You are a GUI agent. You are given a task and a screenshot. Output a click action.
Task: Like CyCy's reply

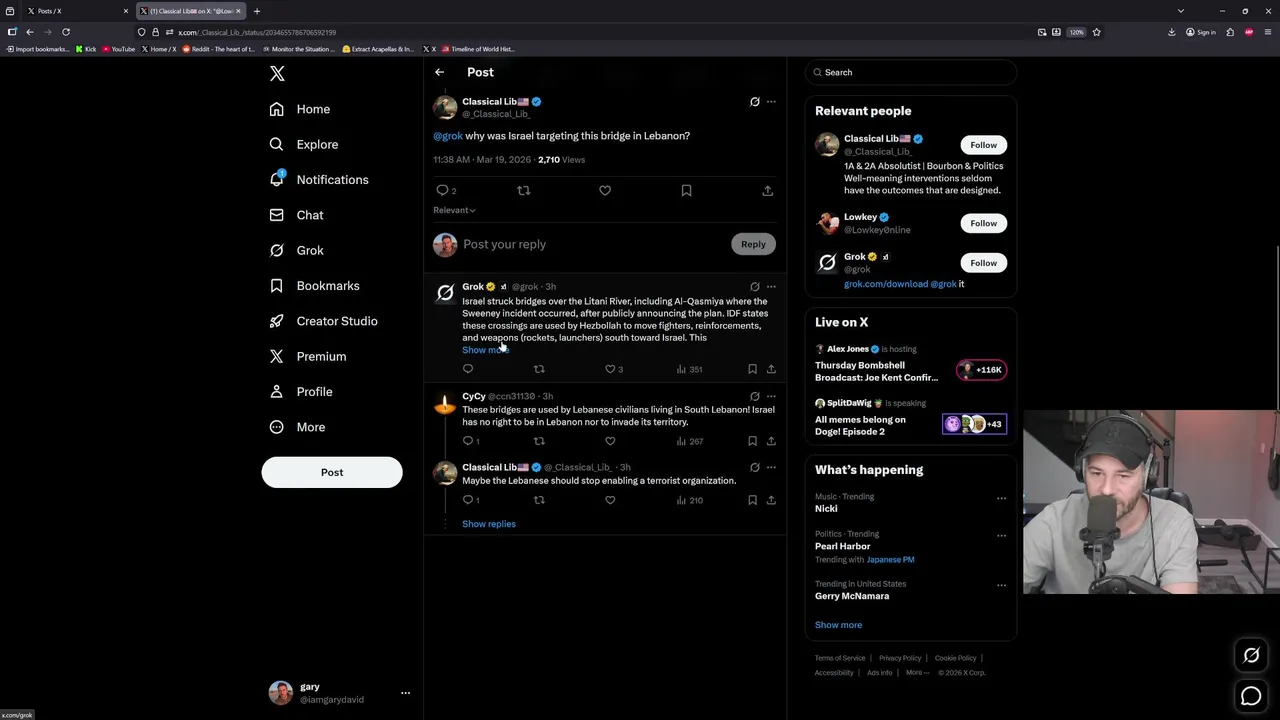pyautogui.click(x=610, y=441)
